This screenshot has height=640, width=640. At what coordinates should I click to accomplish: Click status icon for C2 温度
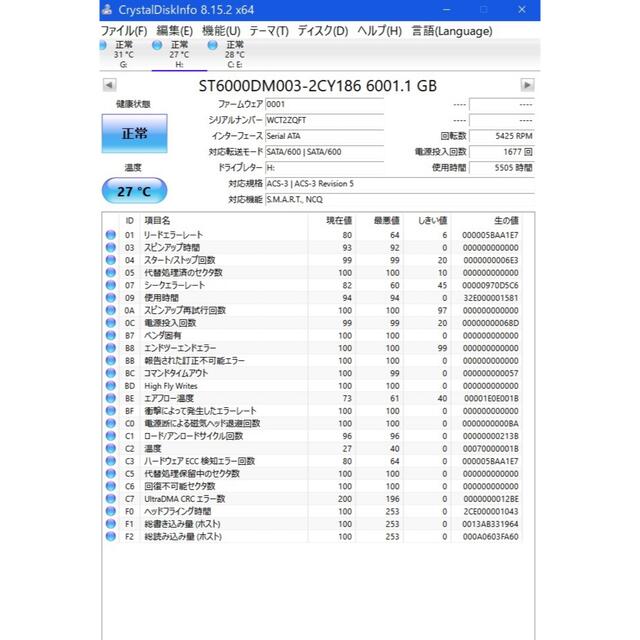click(111, 448)
